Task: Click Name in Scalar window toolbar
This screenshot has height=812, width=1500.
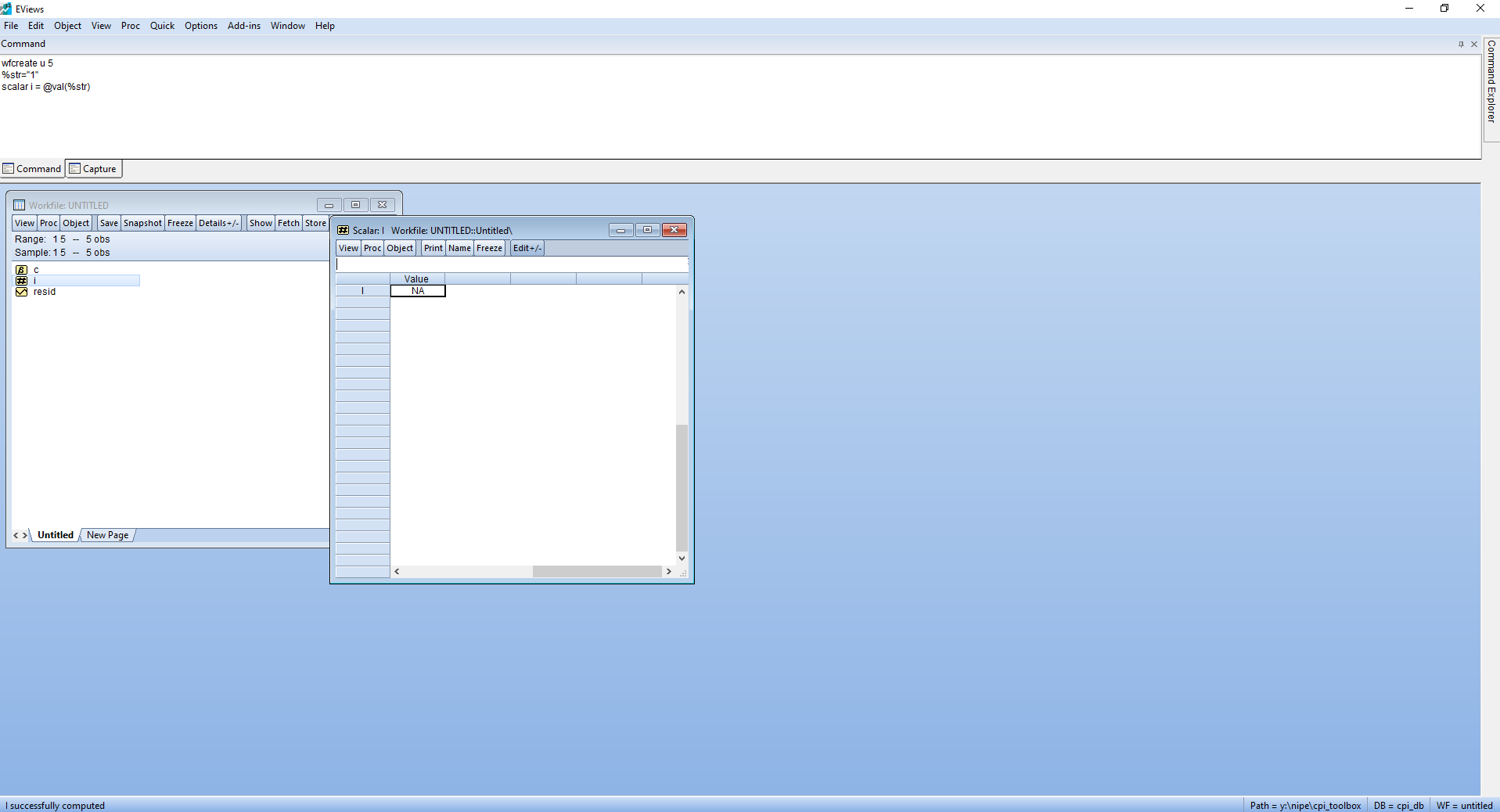Action: [460, 248]
